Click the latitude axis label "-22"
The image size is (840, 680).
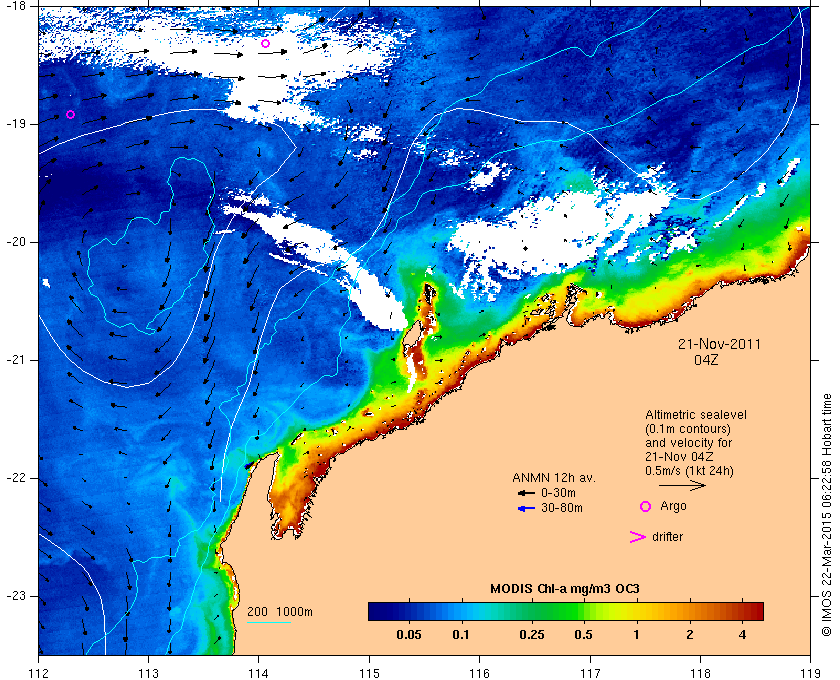[14, 477]
